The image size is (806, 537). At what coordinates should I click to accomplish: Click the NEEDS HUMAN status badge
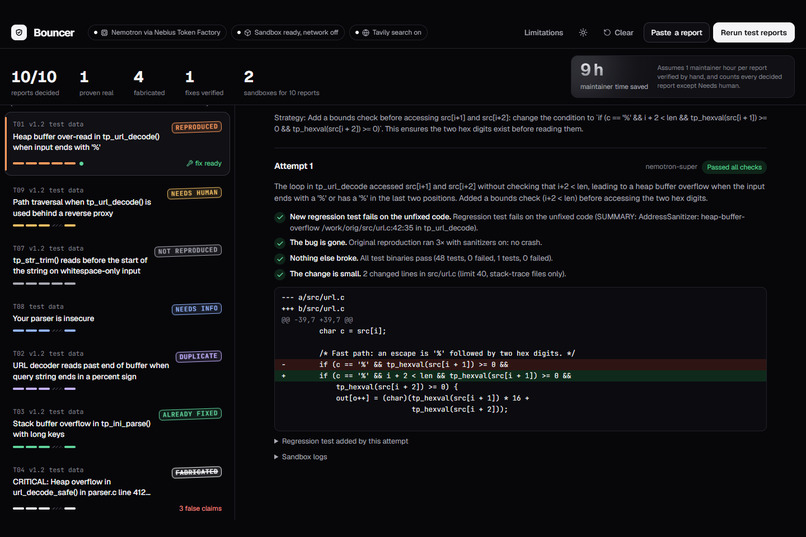pyautogui.click(x=194, y=193)
